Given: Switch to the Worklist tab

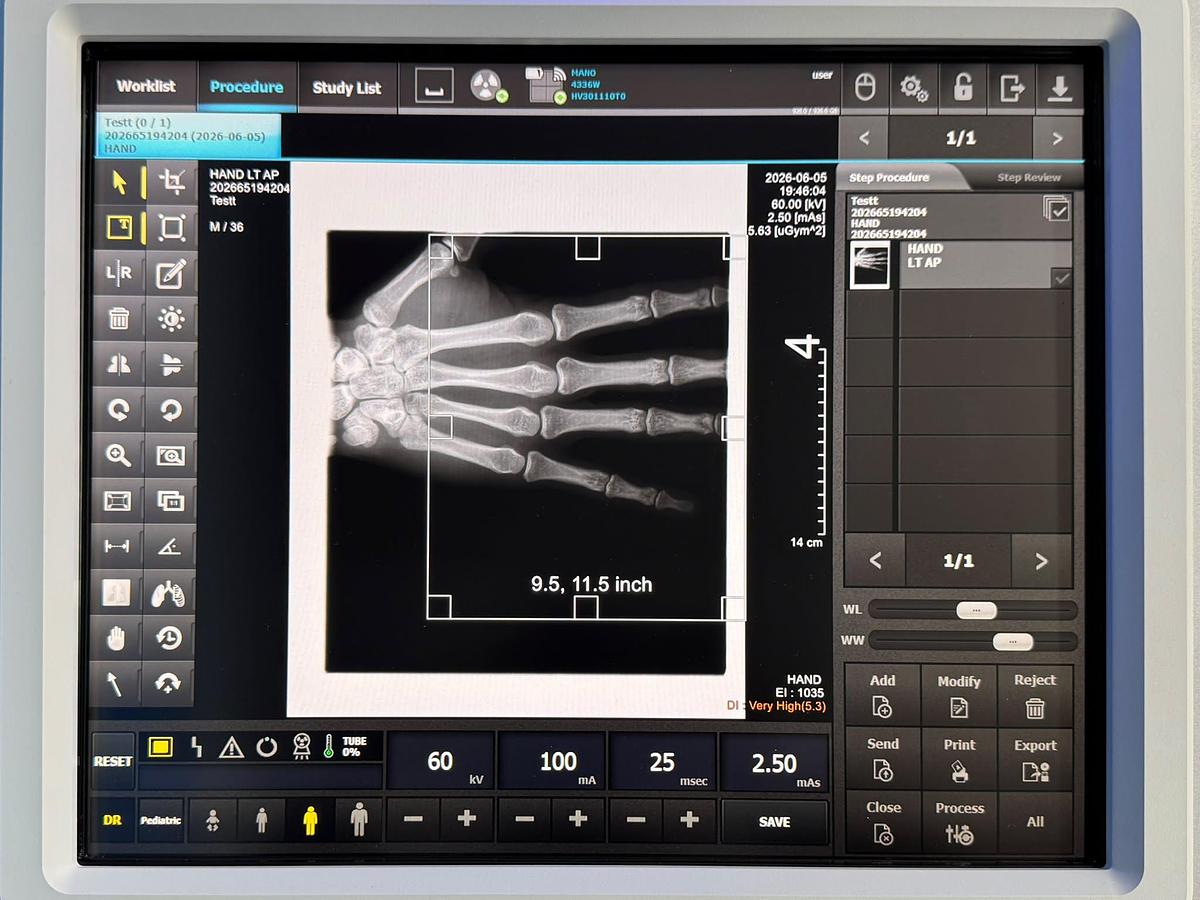Looking at the screenshot, I should click(x=146, y=86).
